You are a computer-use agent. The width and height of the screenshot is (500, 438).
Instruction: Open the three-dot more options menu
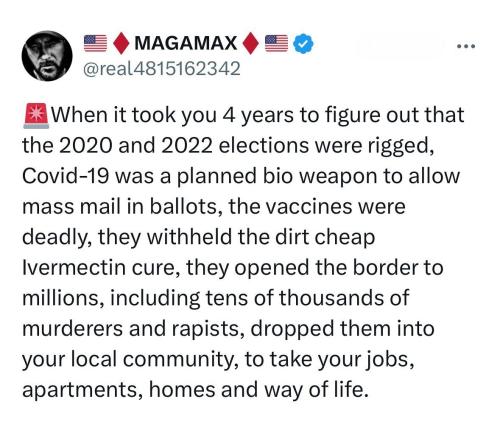[466, 47]
